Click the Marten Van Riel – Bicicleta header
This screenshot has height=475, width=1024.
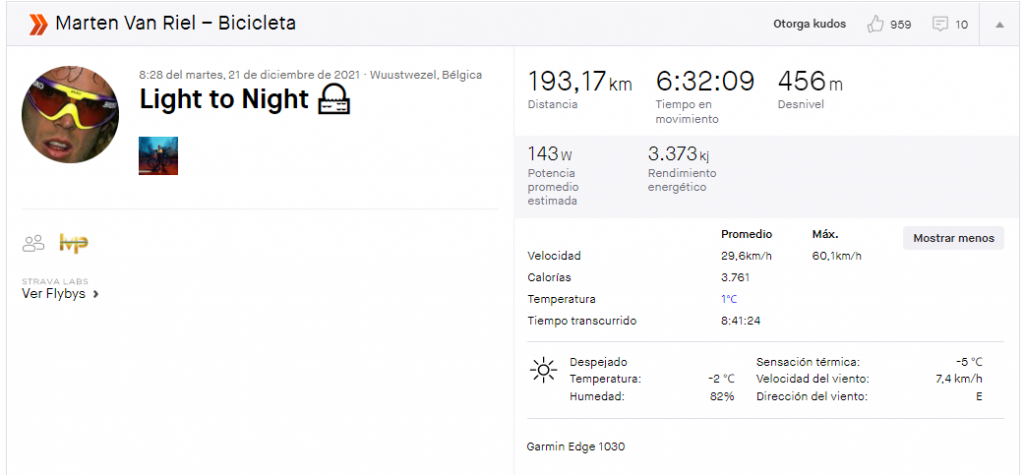click(176, 24)
